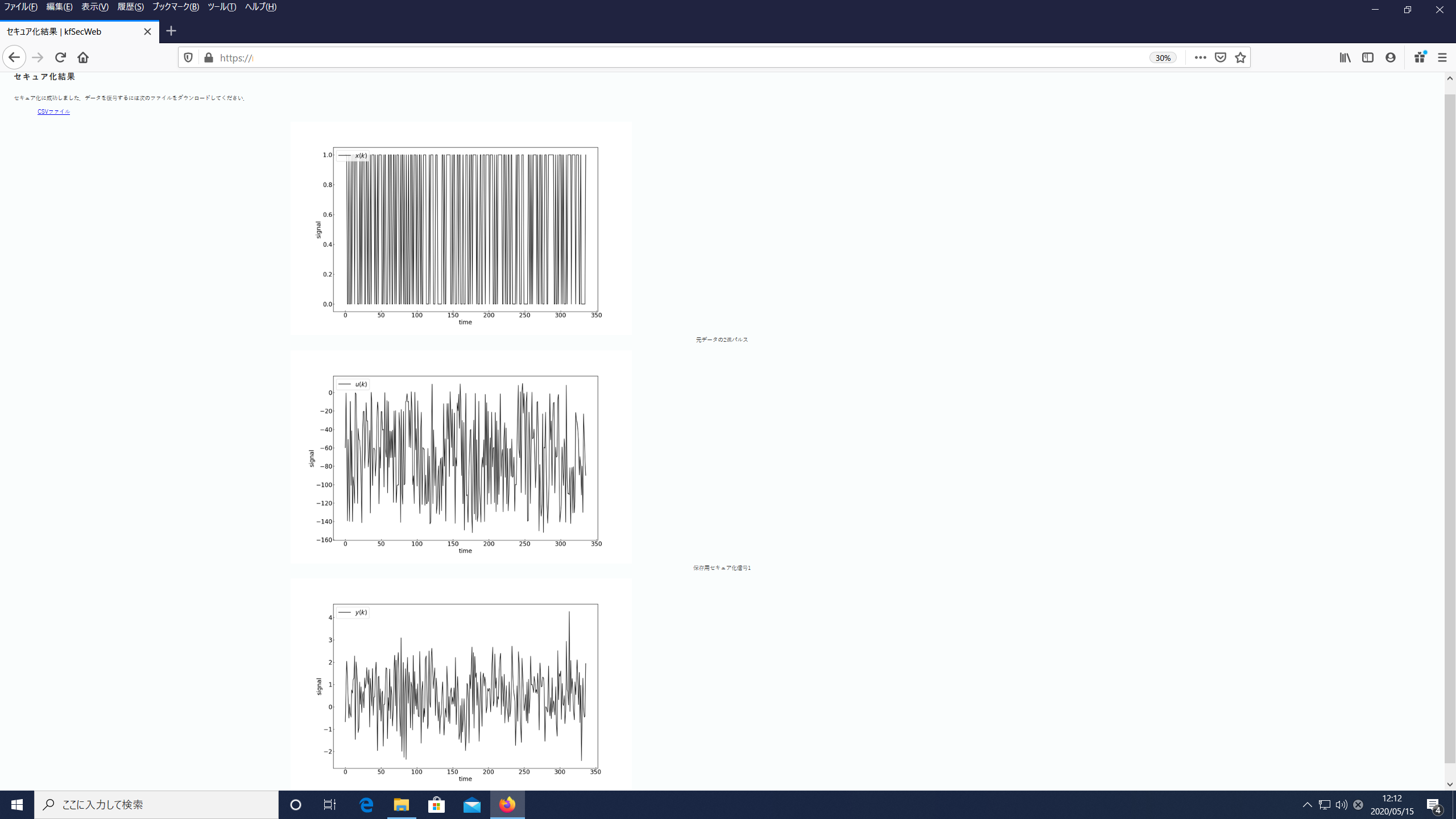Open the Firefox account icon
The width and height of the screenshot is (1456, 819).
tap(1391, 57)
